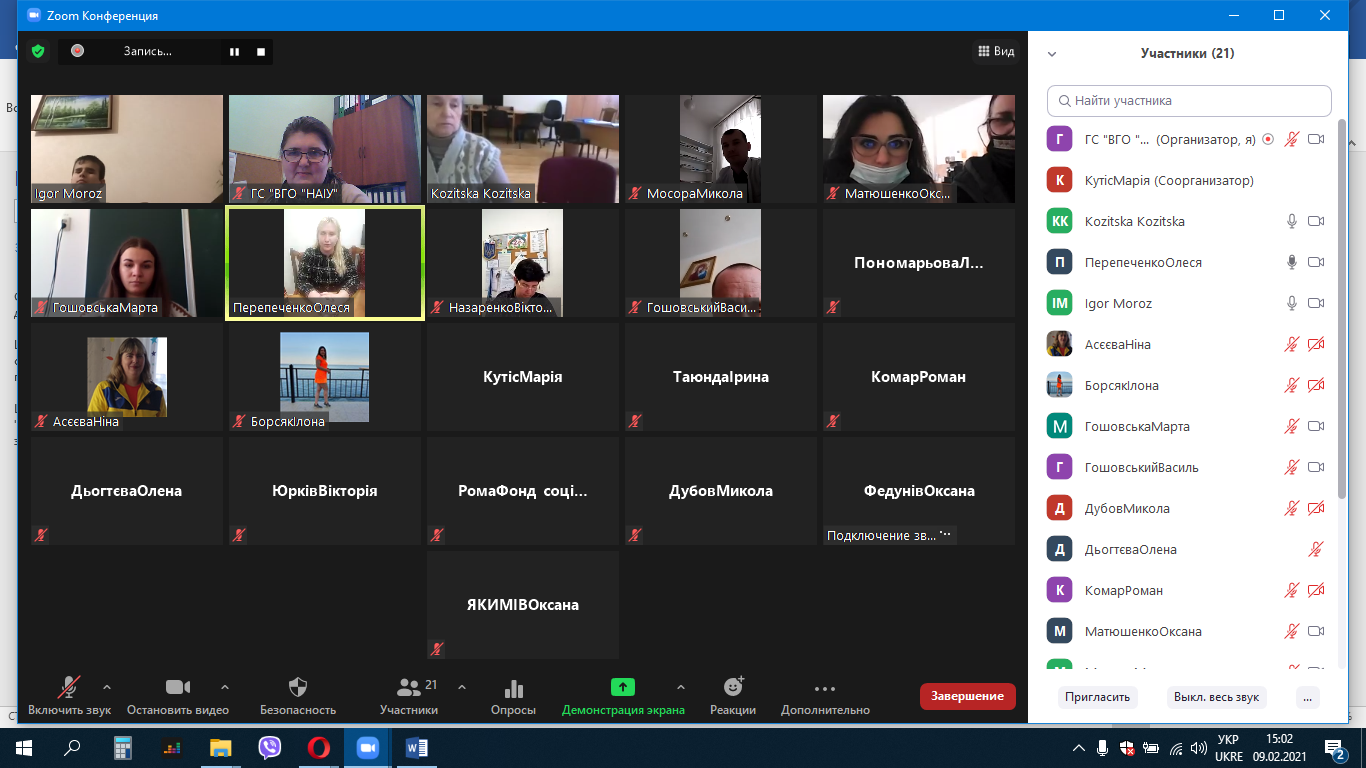Click the Пригласить invite button

click(1097, 697)
